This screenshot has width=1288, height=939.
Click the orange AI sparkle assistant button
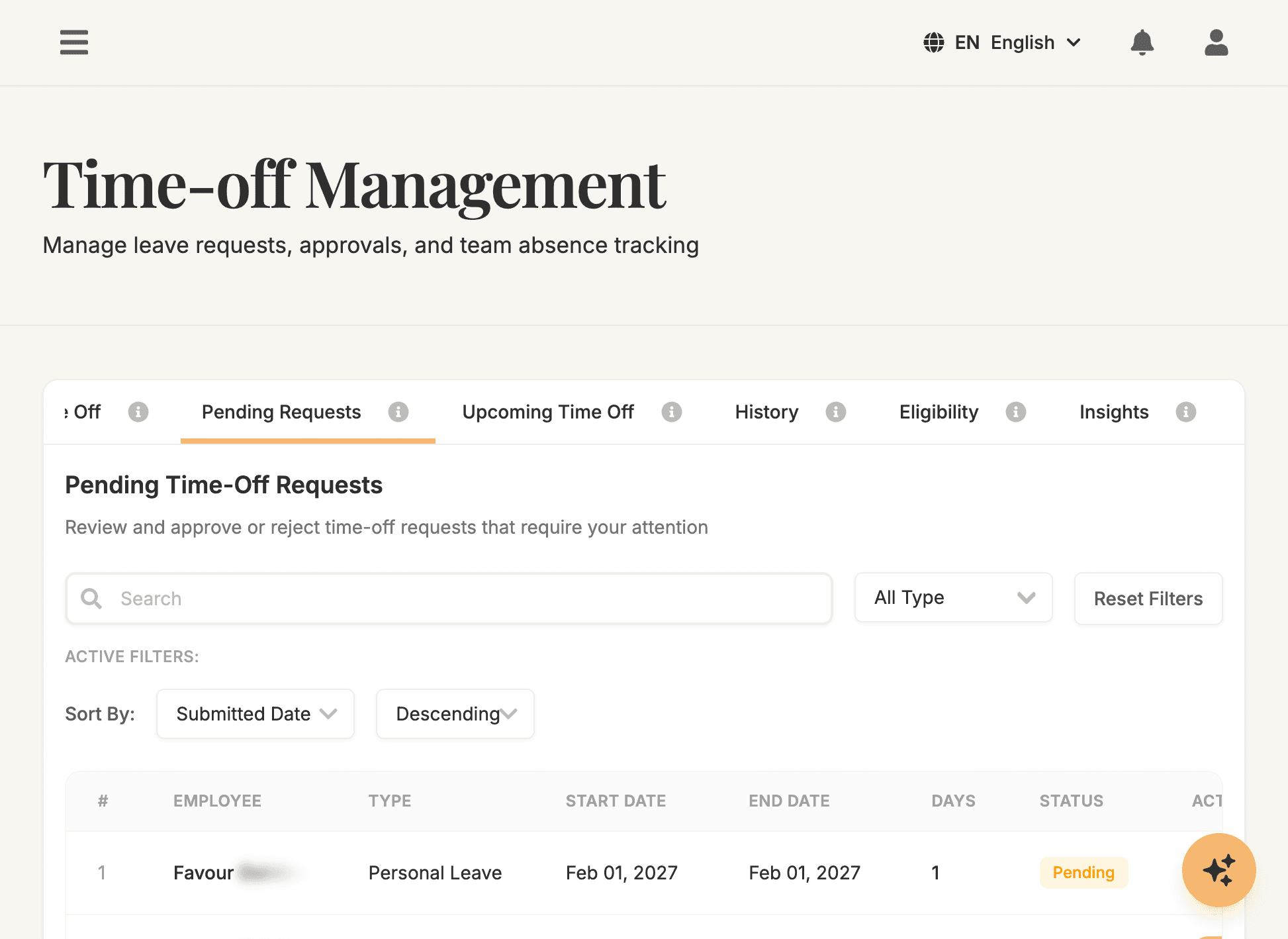[1219, 871]
